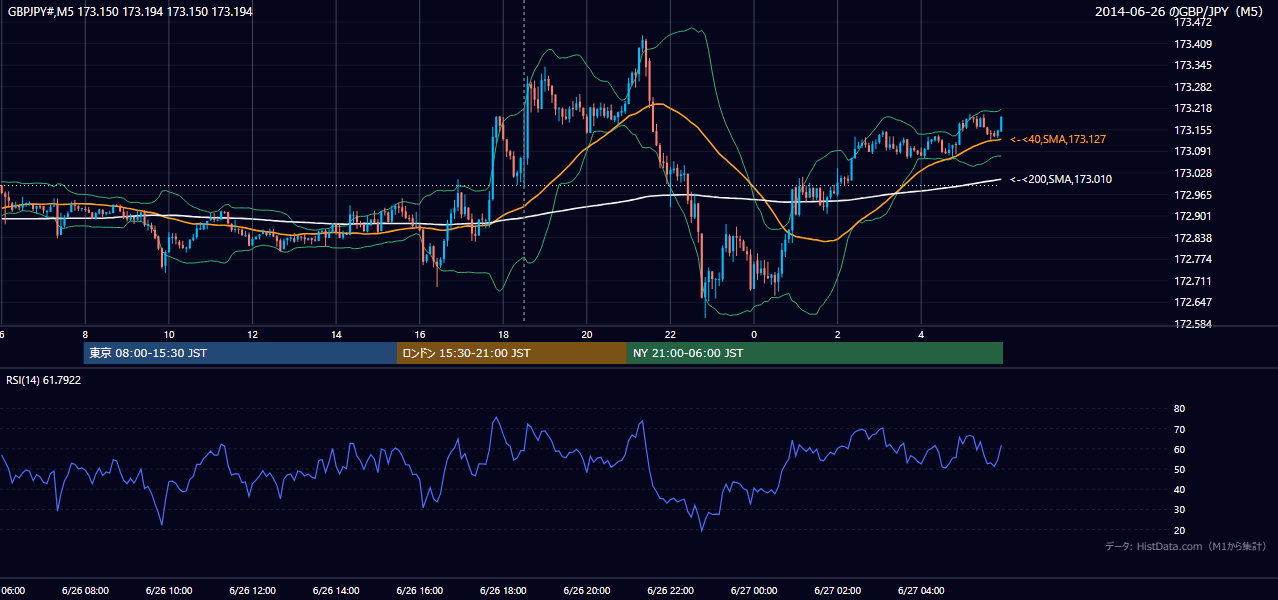Click the 6/26 22:00 bottom time label
This screenshot has width=1278, height=600.
(670, 591)
